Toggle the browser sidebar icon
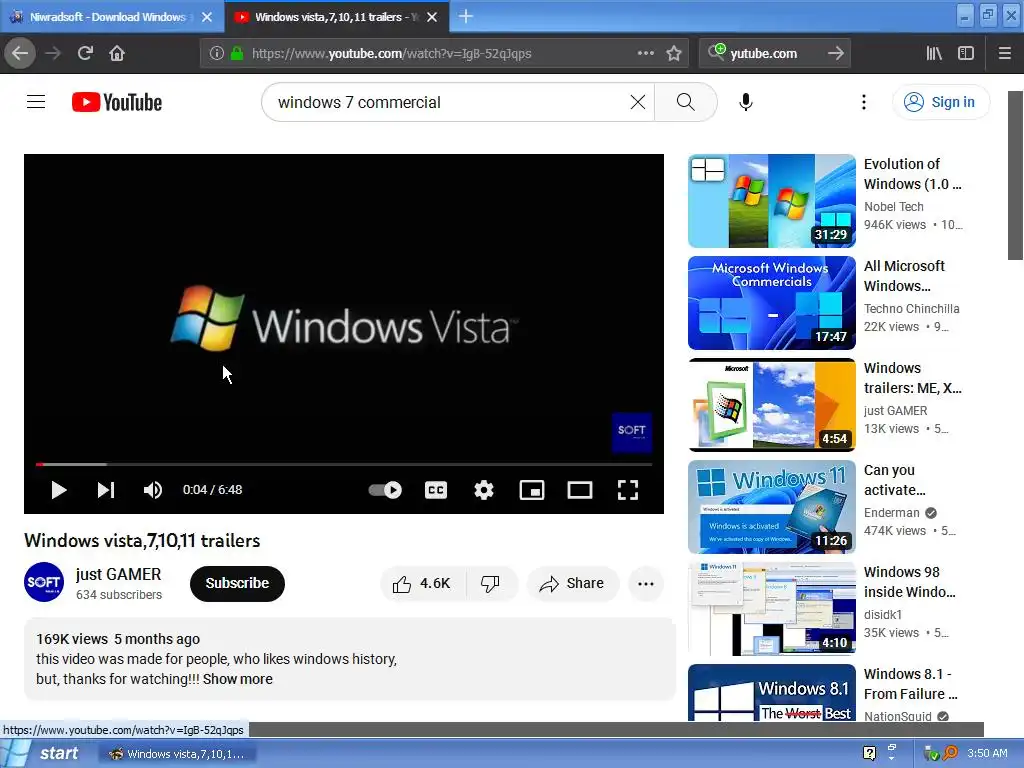 (x=966, y=54)
